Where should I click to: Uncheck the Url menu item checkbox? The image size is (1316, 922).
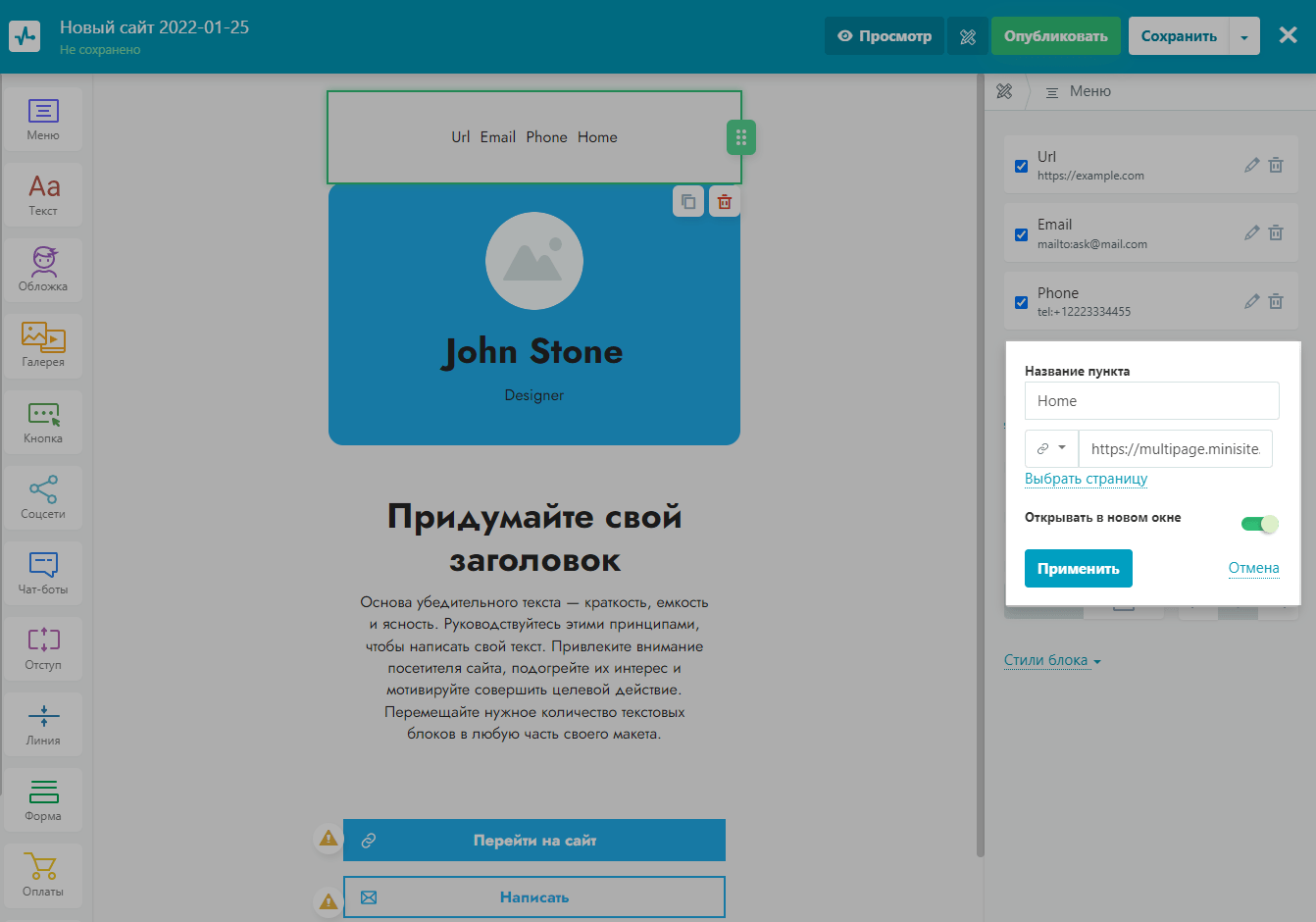(x=1021, y=166)
